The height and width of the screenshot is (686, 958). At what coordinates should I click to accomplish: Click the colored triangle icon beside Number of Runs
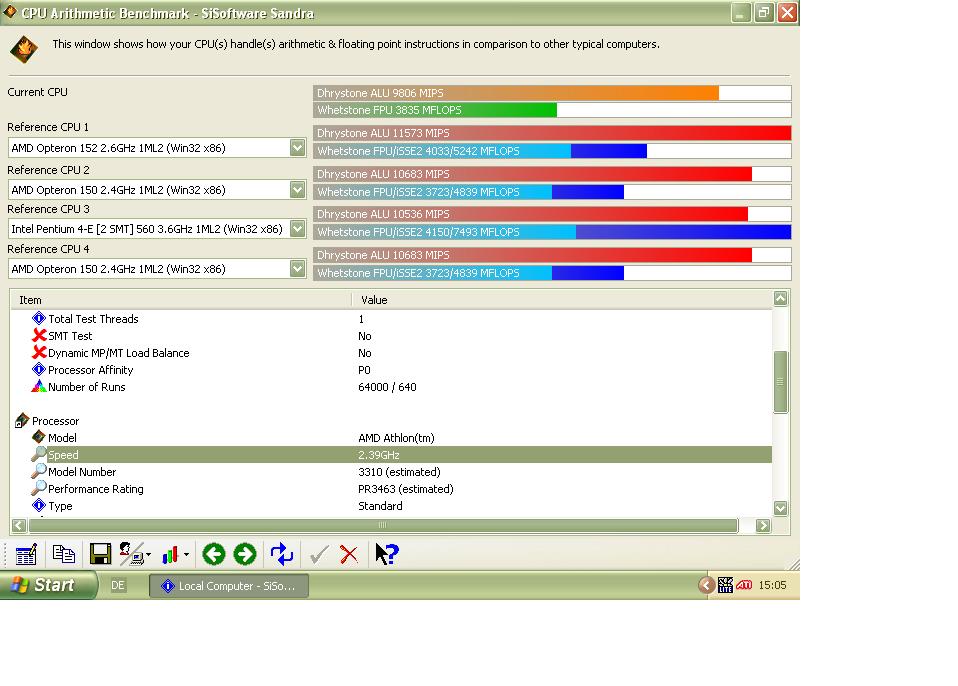(39, 386)
